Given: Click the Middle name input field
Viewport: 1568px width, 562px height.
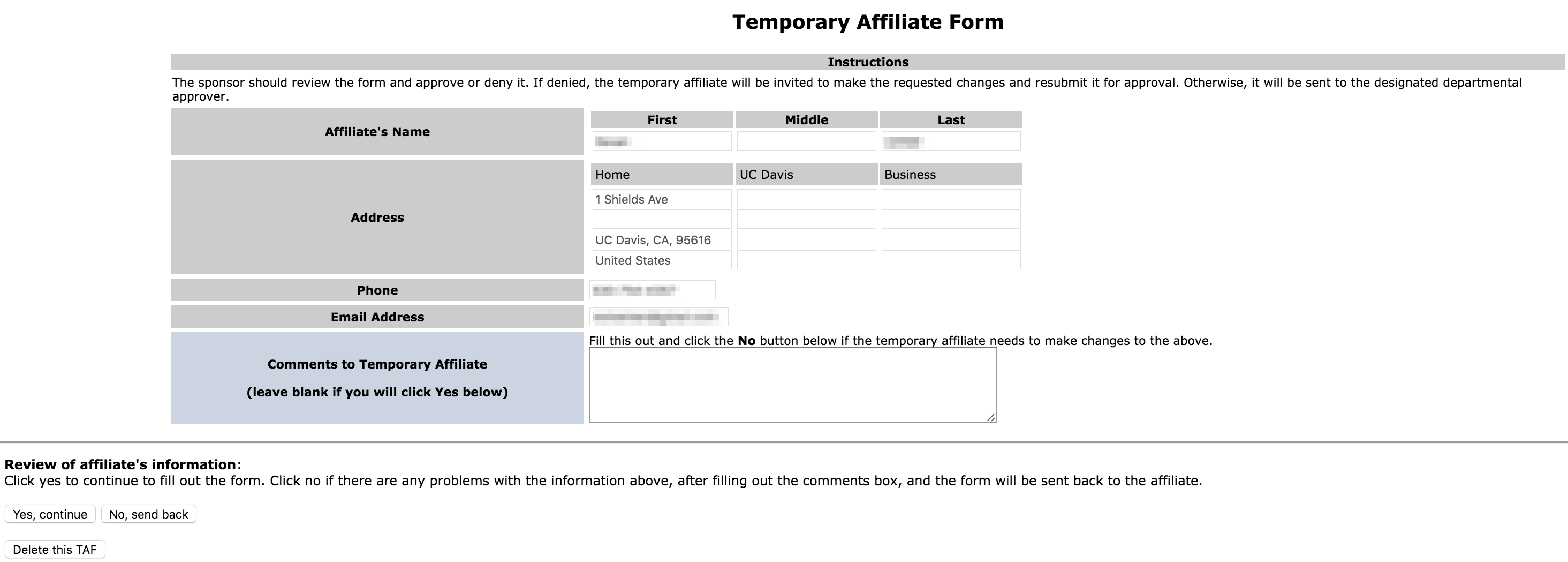Looking at the screenshot, I should click(806, 141).
